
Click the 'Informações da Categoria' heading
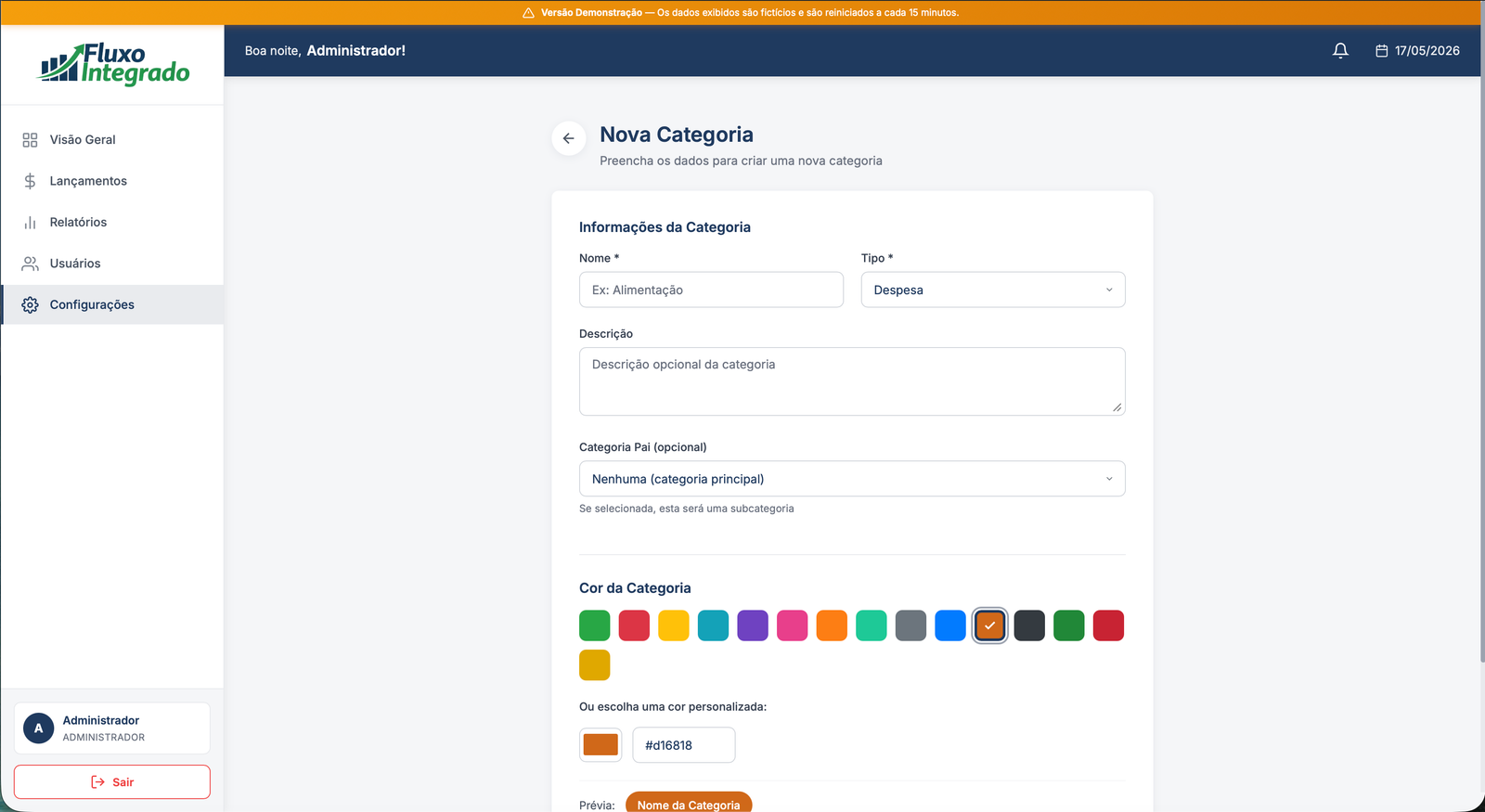pyautogui.click(x=665, y=227)
